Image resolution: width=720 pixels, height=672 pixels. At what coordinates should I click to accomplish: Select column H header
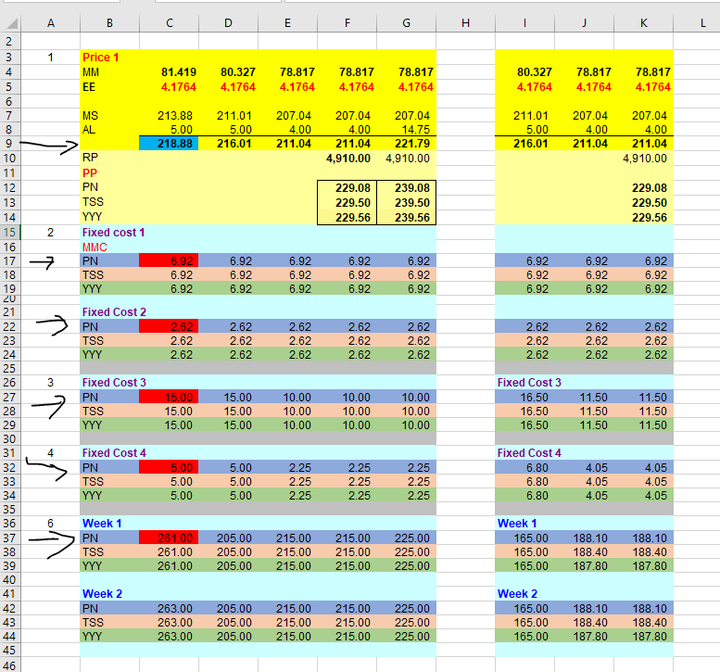click(x=466, y=23)
